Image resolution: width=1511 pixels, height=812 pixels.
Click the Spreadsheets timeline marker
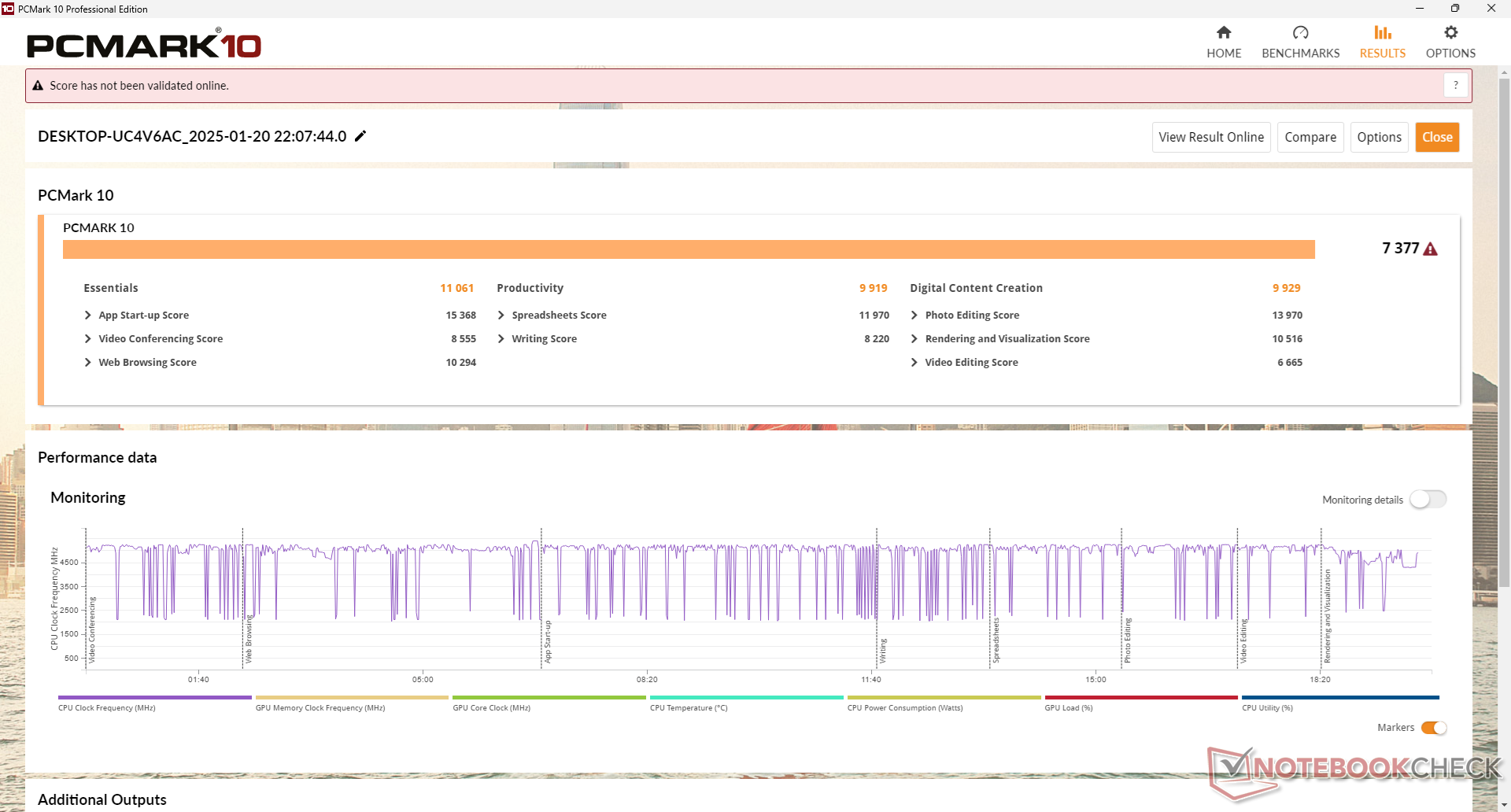[x=996, y=640]
